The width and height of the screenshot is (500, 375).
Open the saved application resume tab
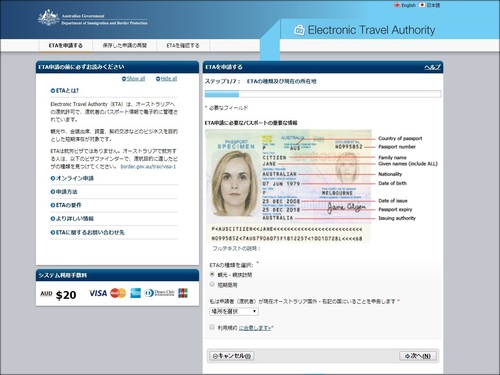pyautogui.click(x=125, y=46)
